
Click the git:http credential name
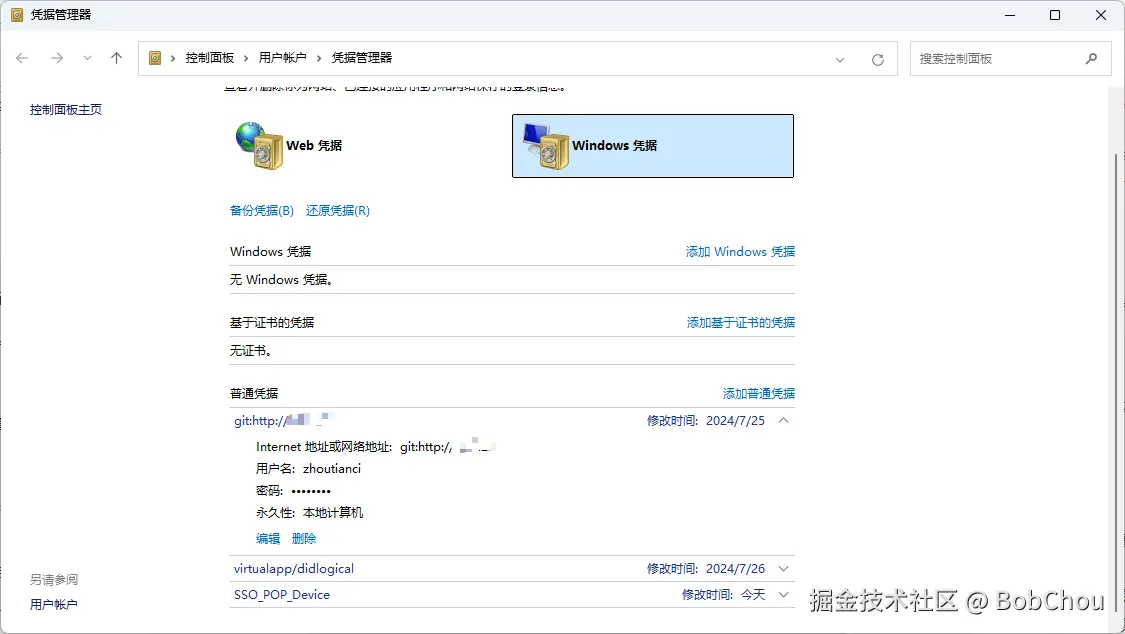click(283, 420)
